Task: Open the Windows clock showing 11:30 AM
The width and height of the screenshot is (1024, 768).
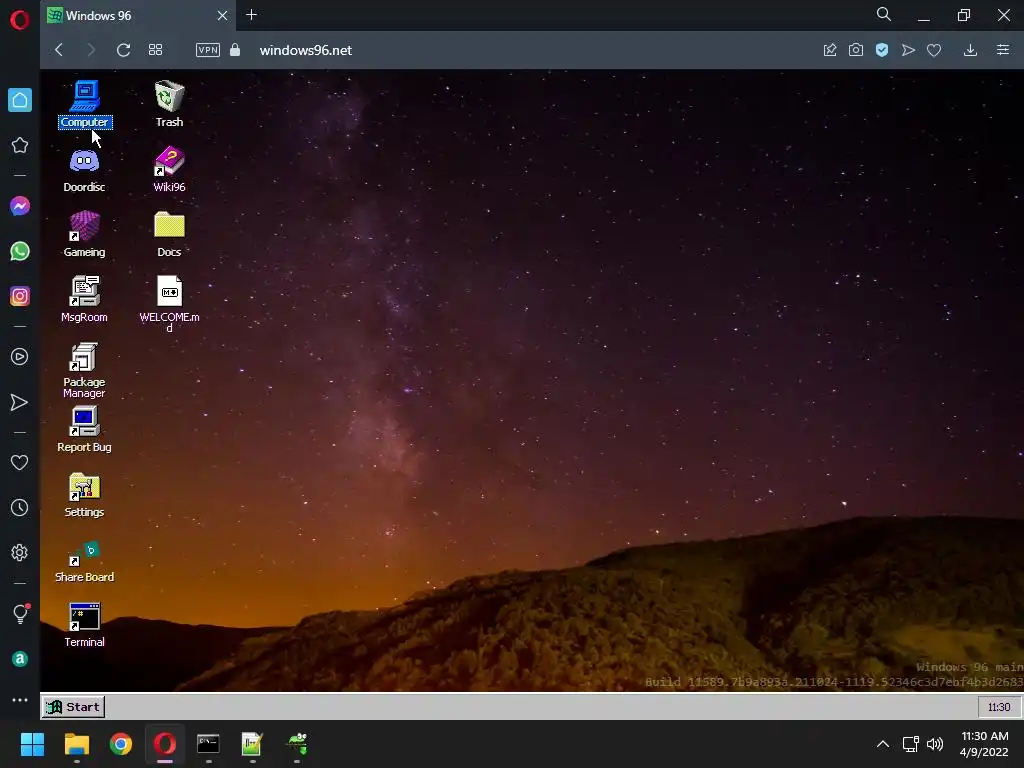Action: [984, 744]
